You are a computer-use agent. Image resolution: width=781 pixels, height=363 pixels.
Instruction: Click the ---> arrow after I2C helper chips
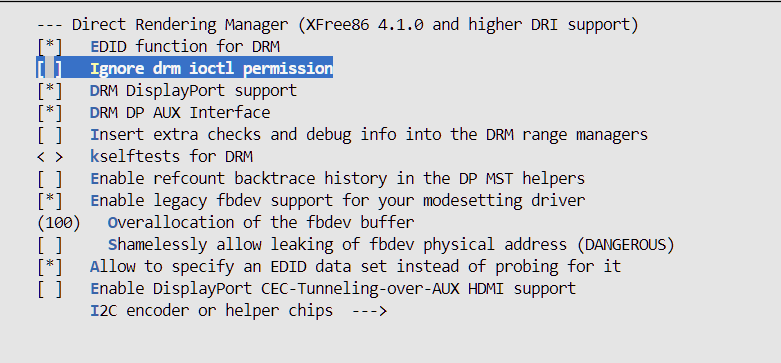click(x=369, y=311)
